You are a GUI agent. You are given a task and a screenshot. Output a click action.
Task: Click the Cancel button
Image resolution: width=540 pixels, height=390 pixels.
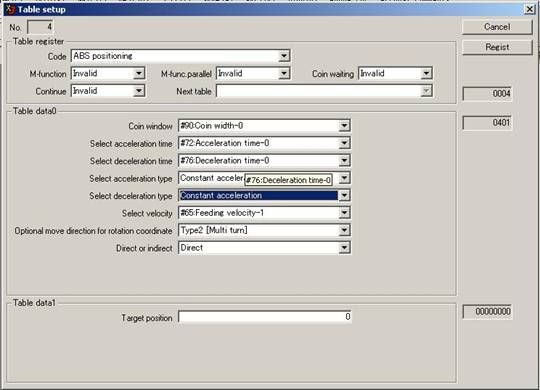497,27
